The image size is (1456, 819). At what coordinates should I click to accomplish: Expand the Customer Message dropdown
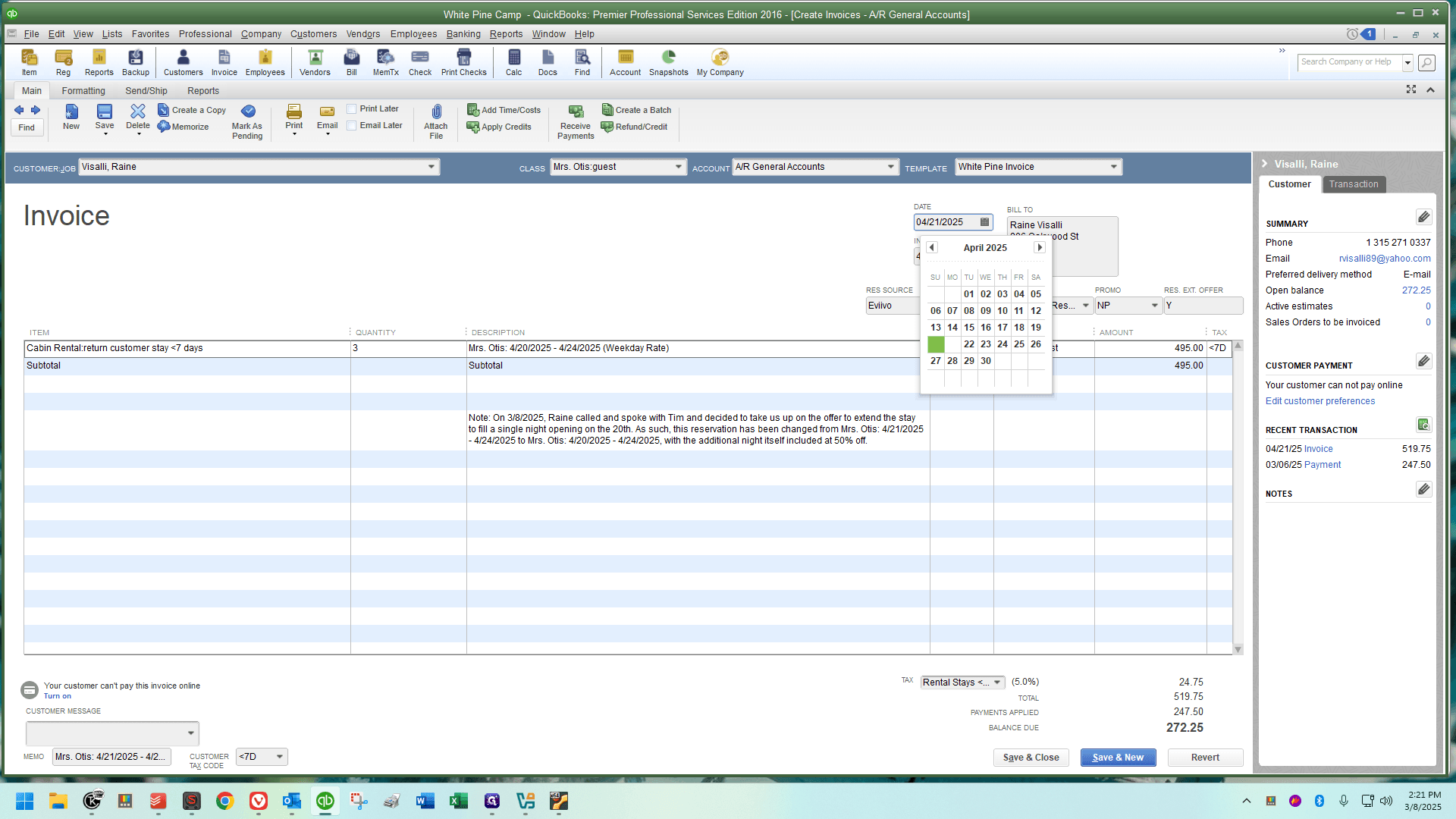[x=190, y=733]
